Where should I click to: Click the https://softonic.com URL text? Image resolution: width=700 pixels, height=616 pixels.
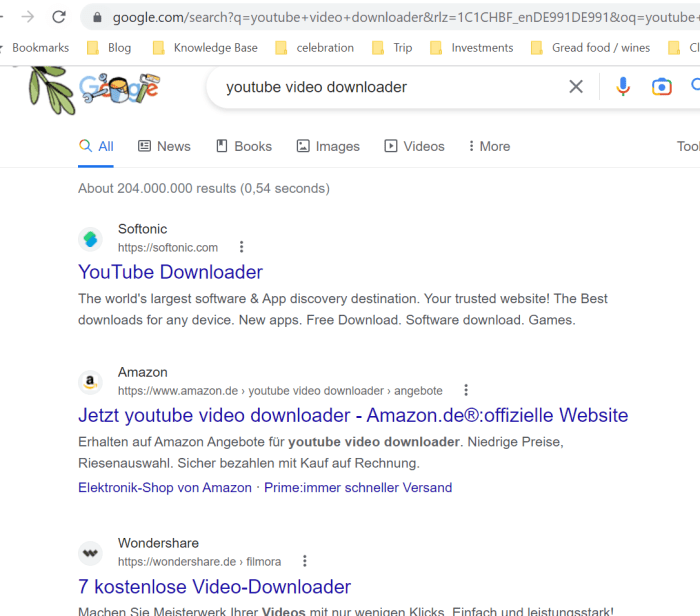168,248
